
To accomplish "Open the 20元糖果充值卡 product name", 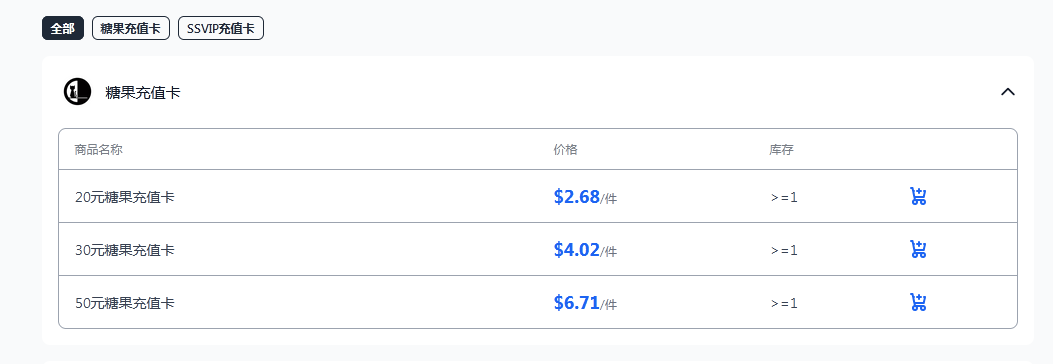I will click(x=125, y=197).
